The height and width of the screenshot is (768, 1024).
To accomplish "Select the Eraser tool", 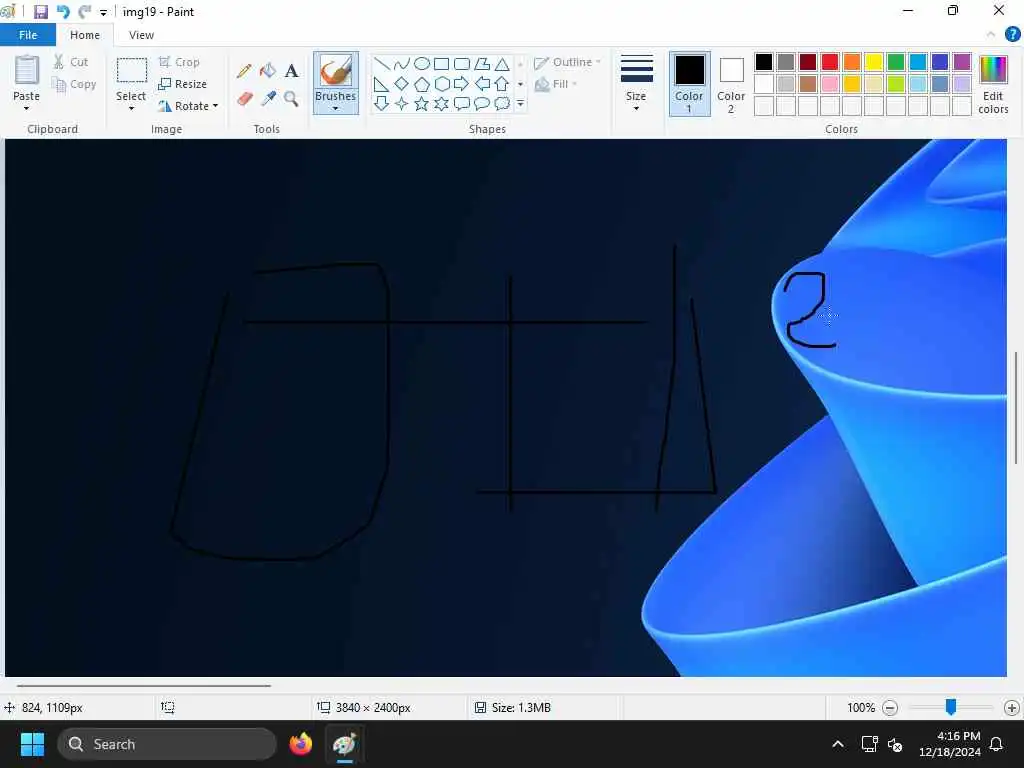I will tap(244, 99).
